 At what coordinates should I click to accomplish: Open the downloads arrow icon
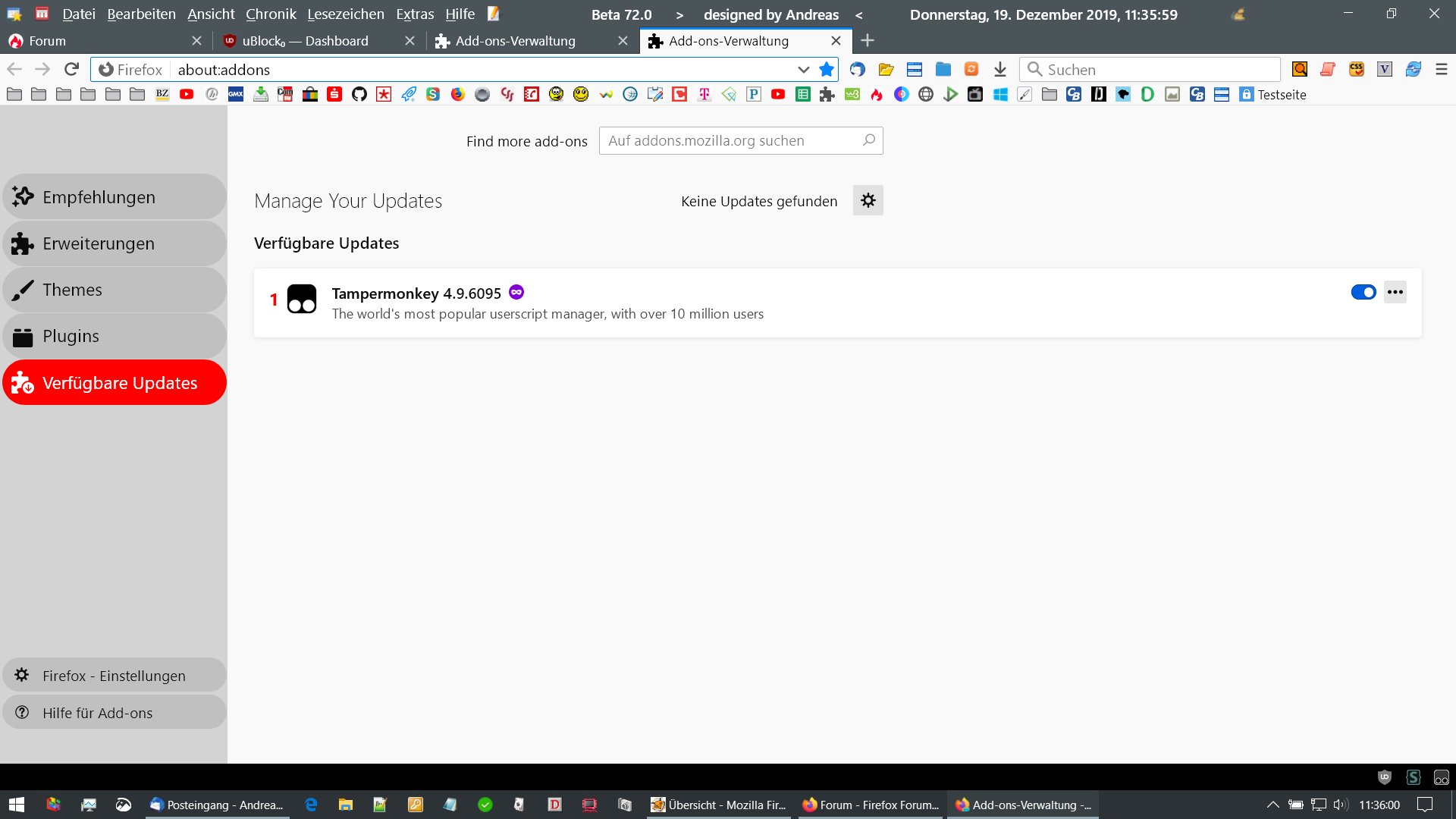(x=999, y=69)
